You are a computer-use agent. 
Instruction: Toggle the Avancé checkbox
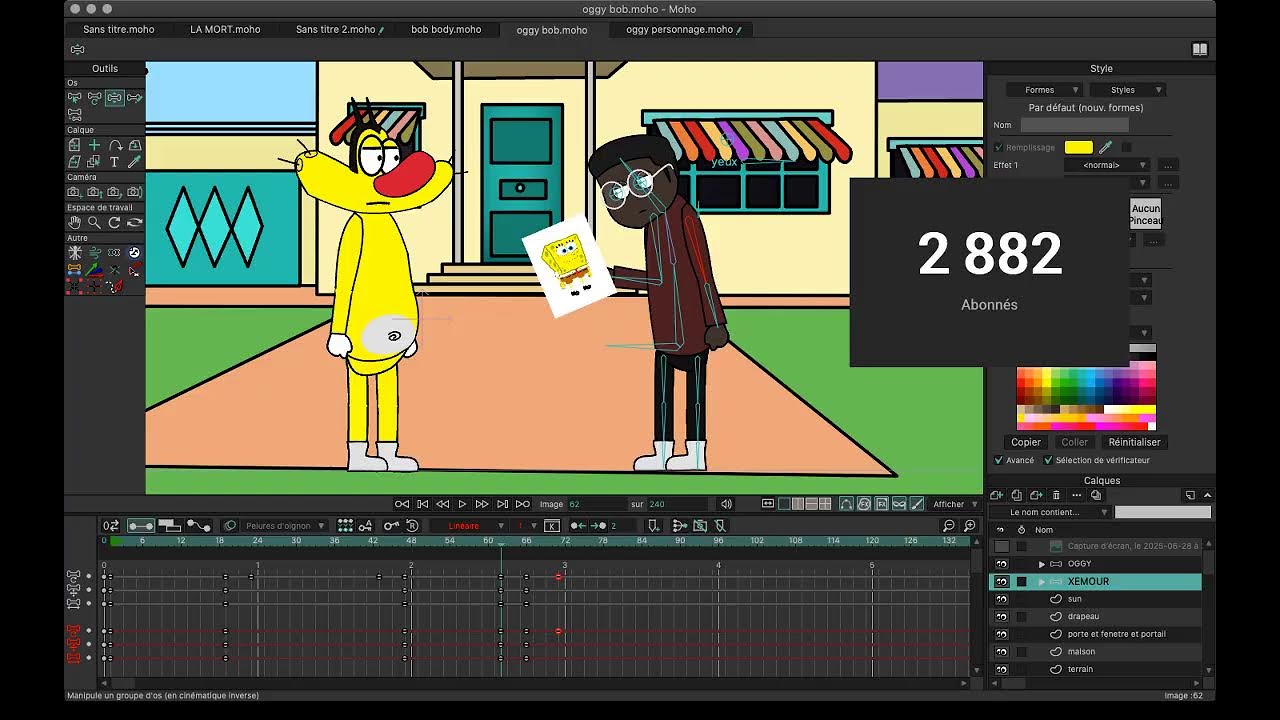[x=998, y=460]
